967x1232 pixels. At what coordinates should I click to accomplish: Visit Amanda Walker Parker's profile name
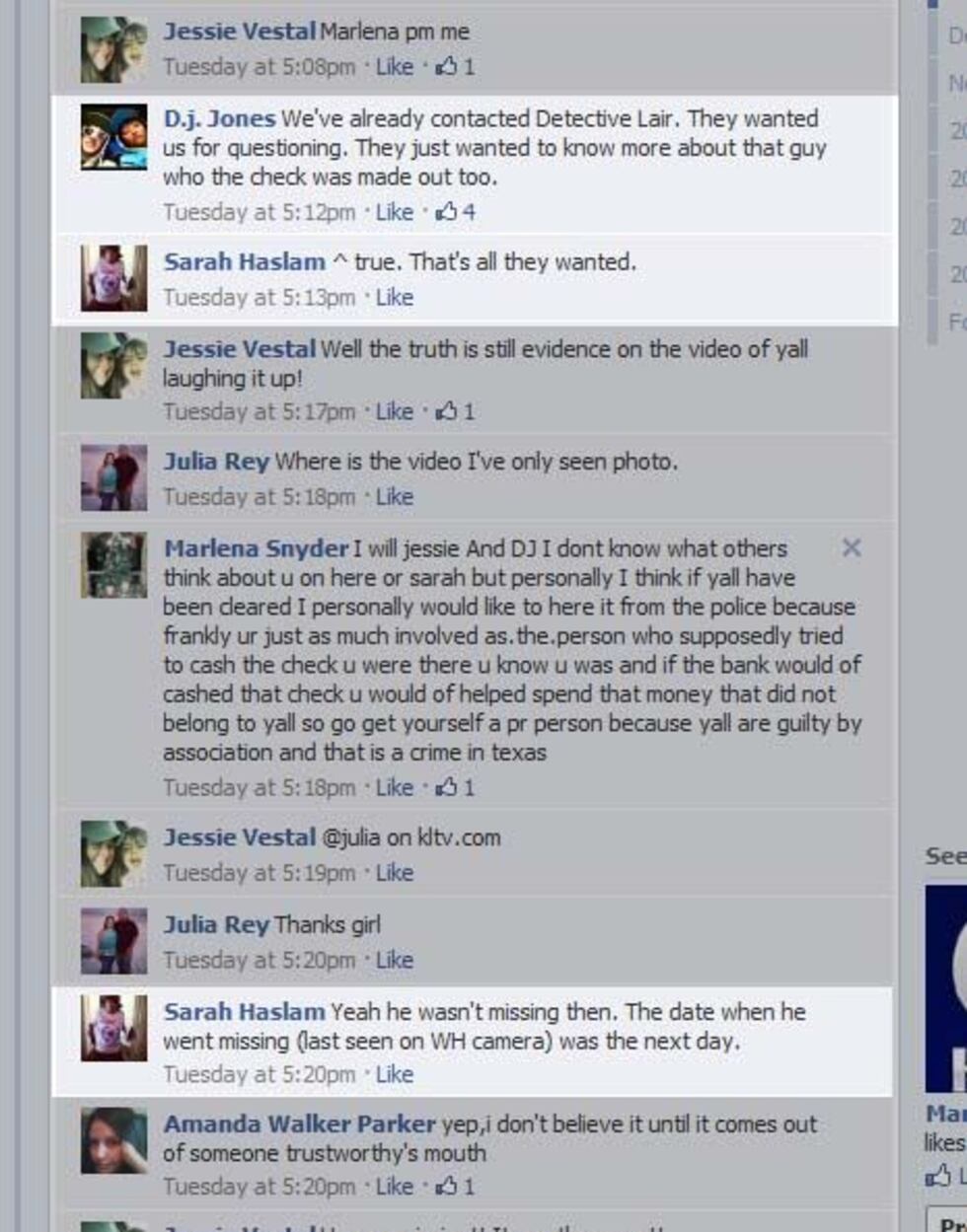coord(299,1124)
